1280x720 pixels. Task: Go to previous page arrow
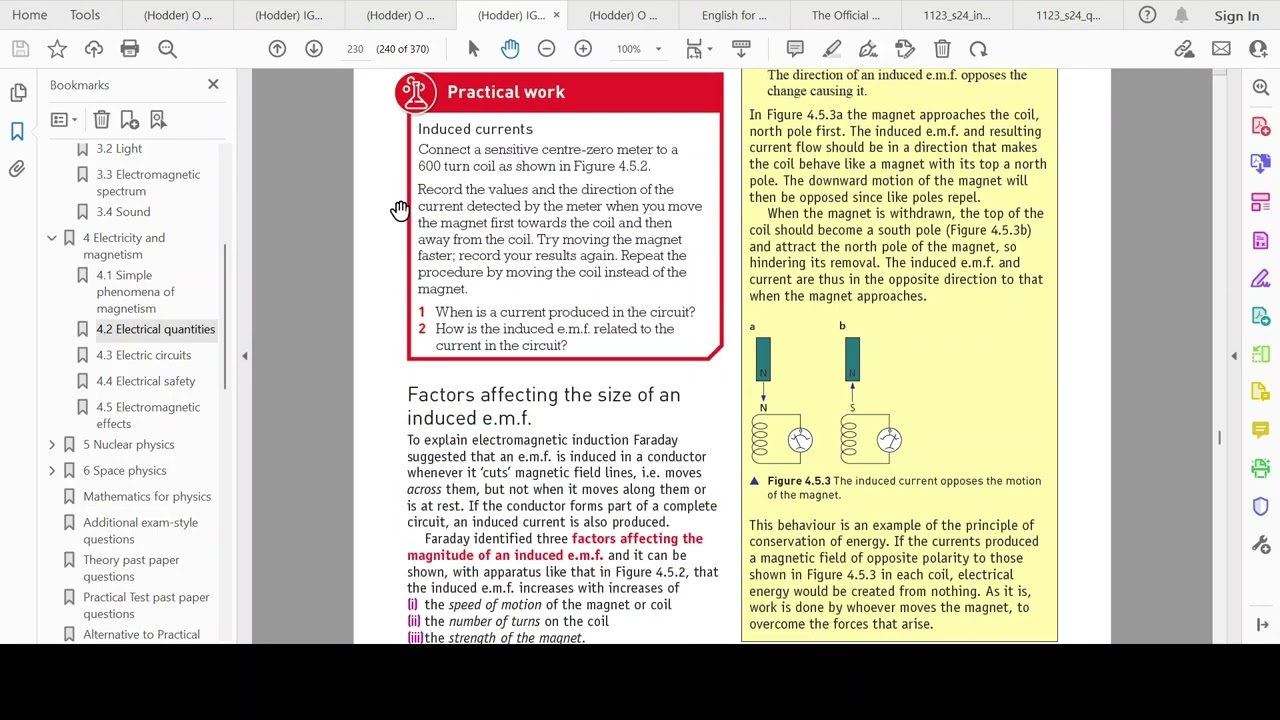click(277, 49)
